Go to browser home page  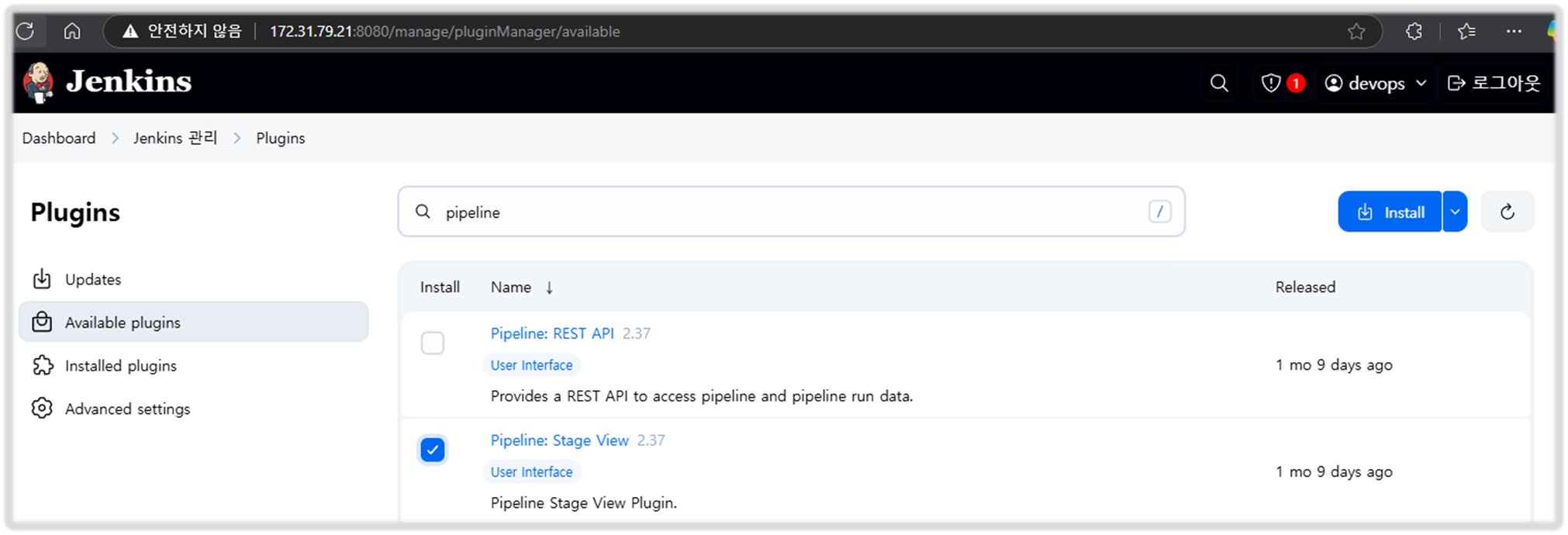click(72, 31)
